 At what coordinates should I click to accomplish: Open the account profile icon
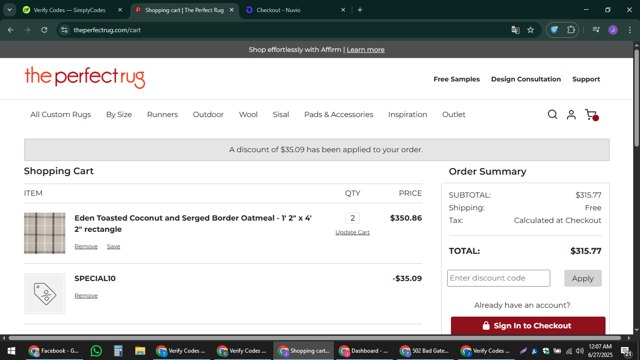tap(571, 115)
